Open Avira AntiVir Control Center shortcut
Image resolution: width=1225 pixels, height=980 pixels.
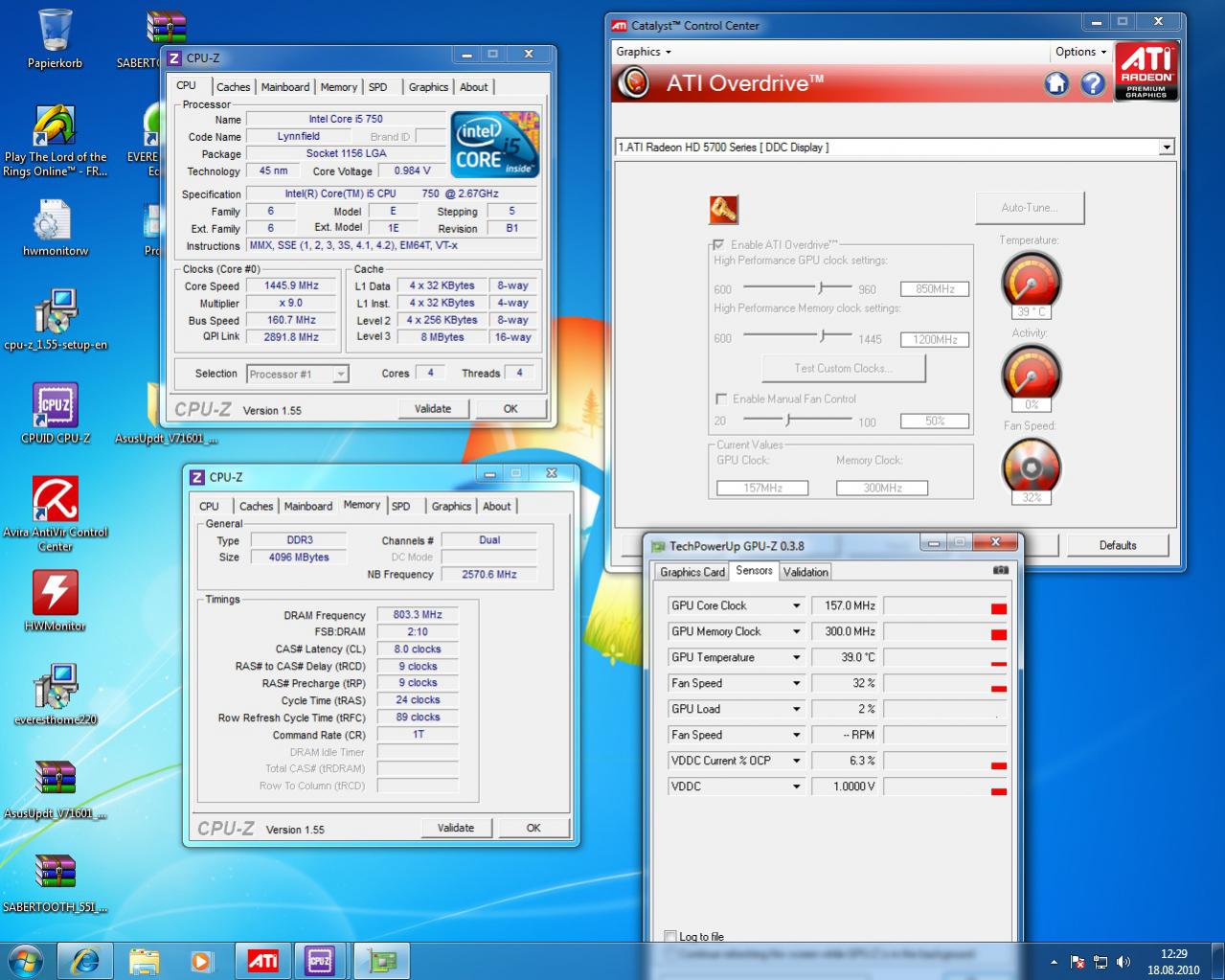coord(55,514)
